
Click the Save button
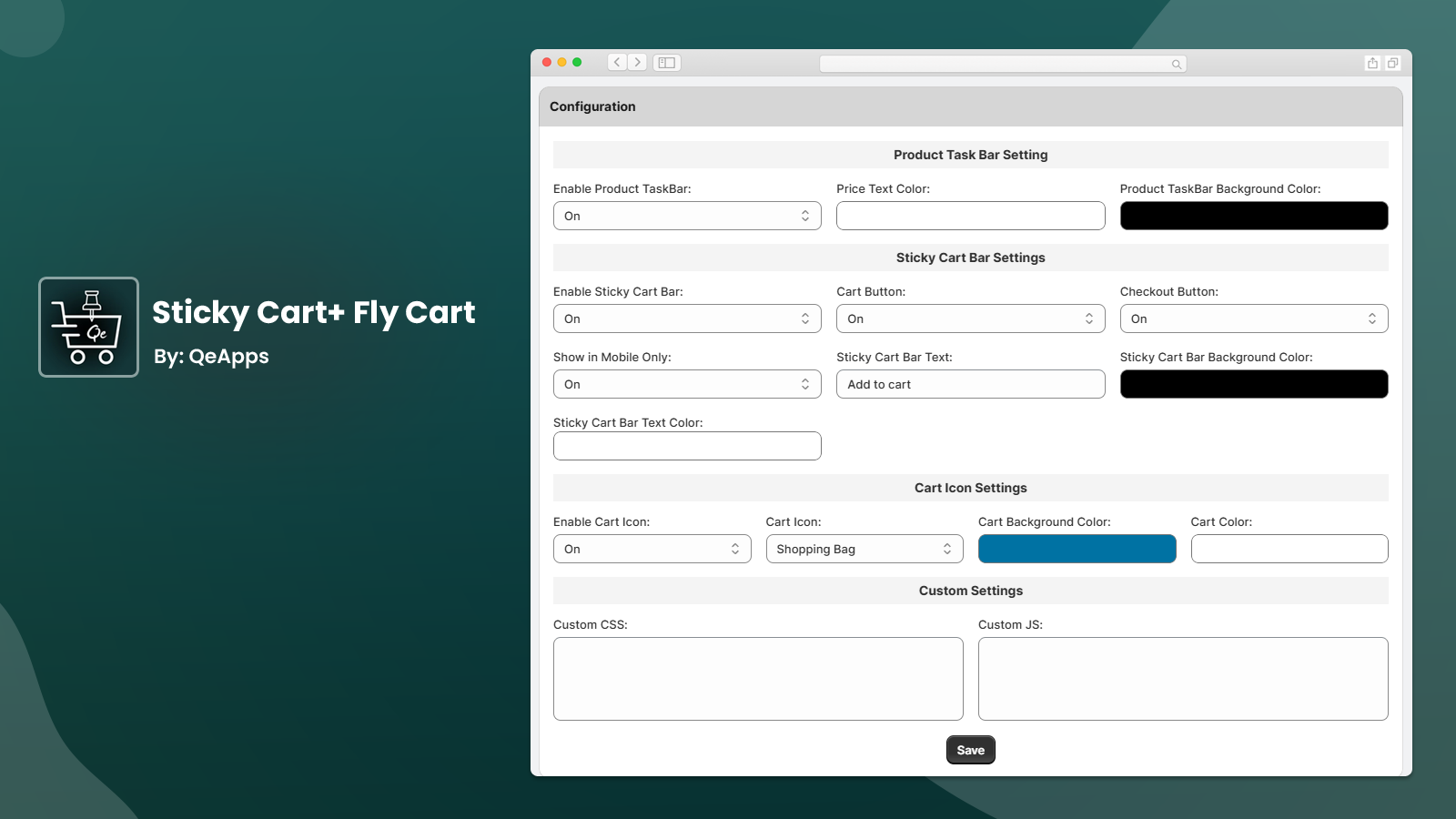click(971, 750)
